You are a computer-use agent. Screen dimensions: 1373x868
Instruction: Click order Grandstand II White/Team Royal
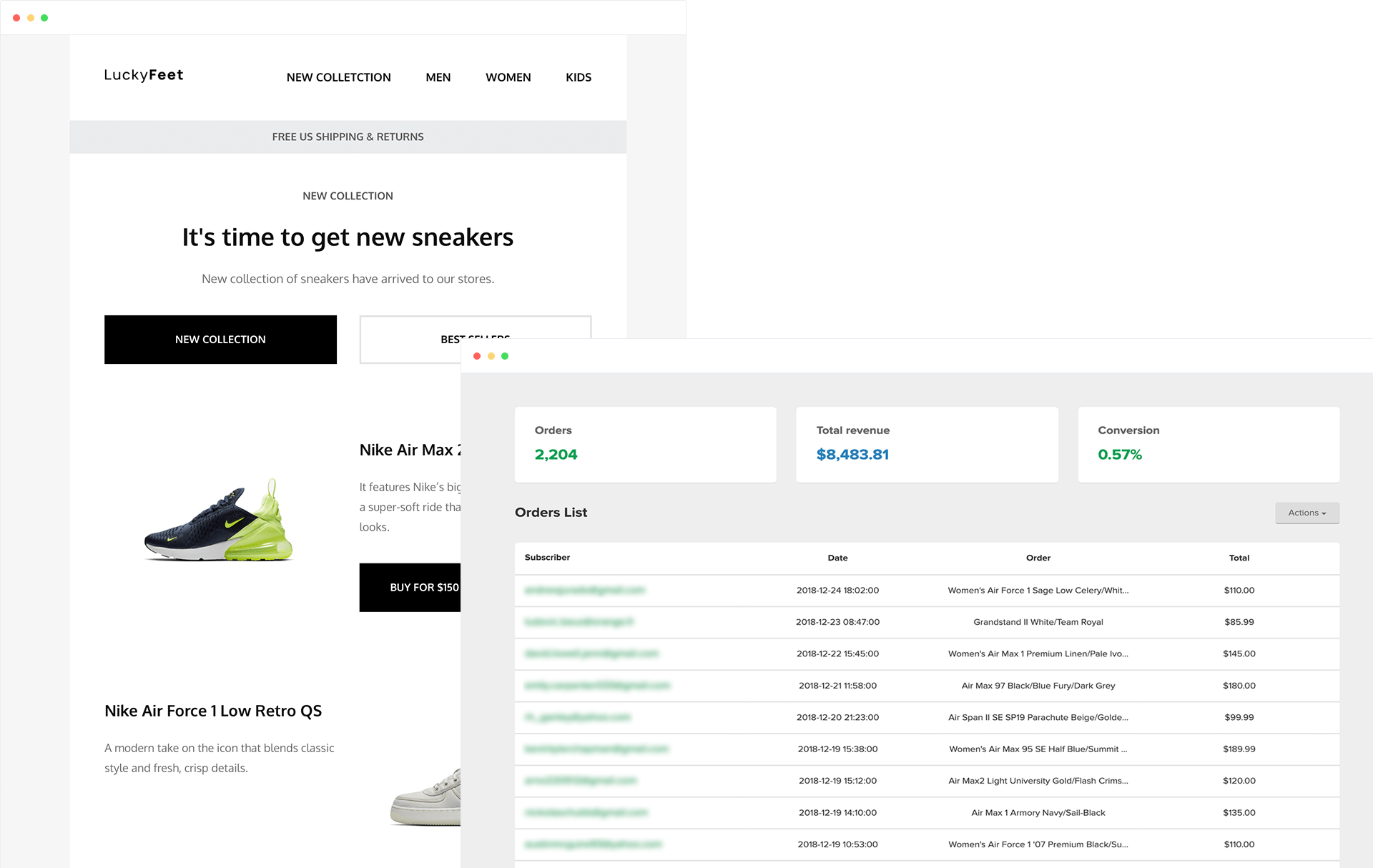[1038, 622]
